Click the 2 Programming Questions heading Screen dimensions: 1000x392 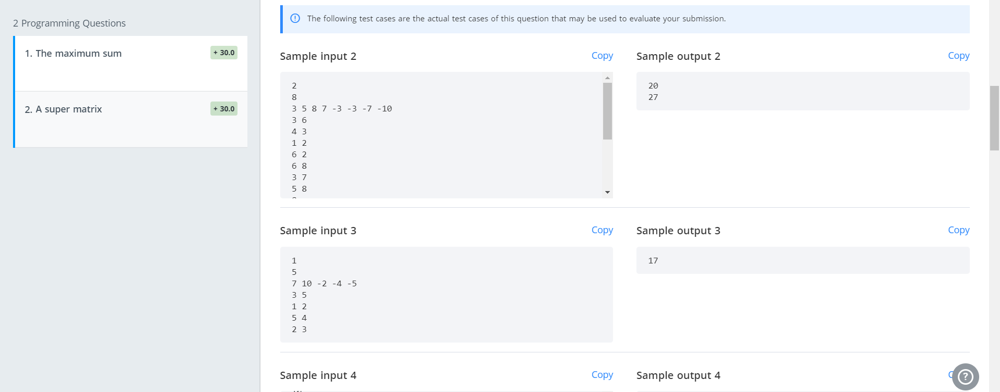click(x=70, y=24)
